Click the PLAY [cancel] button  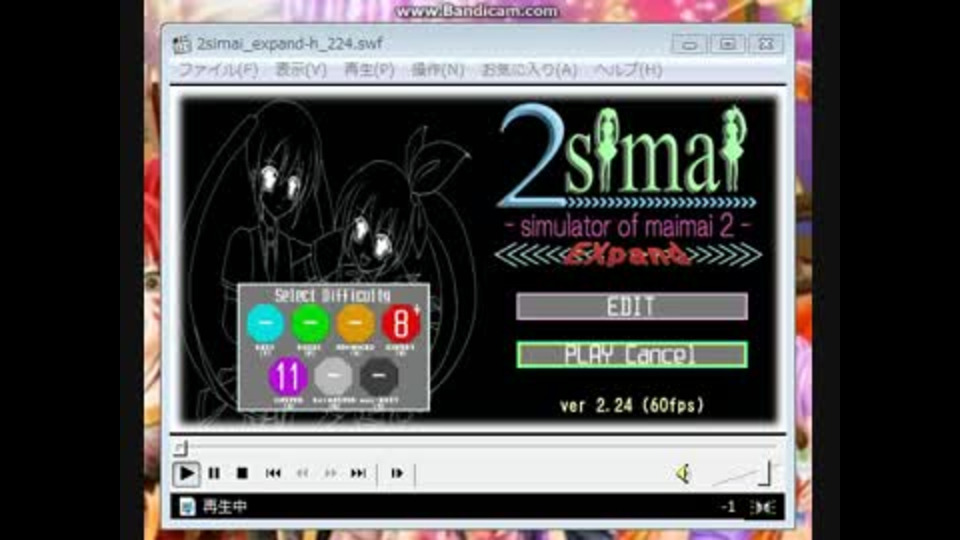click(632, 355)
